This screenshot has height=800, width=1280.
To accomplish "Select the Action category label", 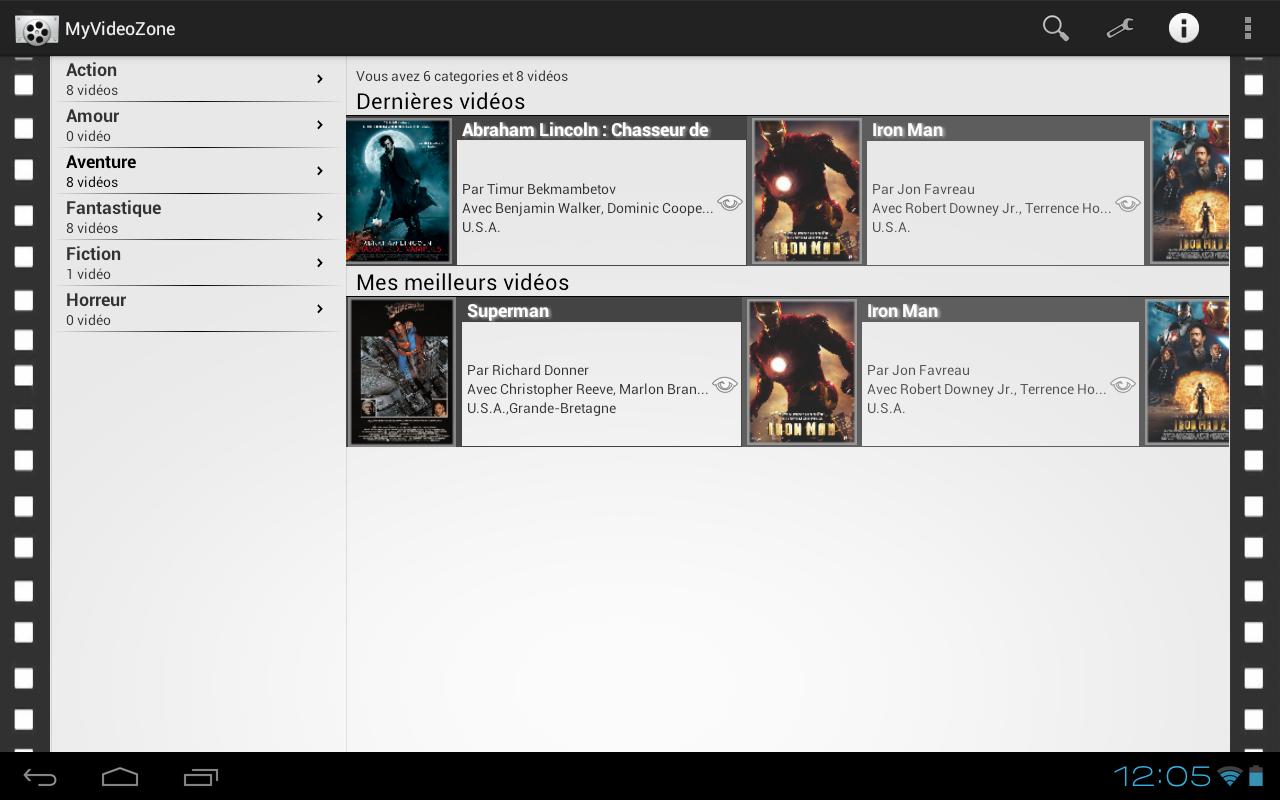I will coord(91,70).
